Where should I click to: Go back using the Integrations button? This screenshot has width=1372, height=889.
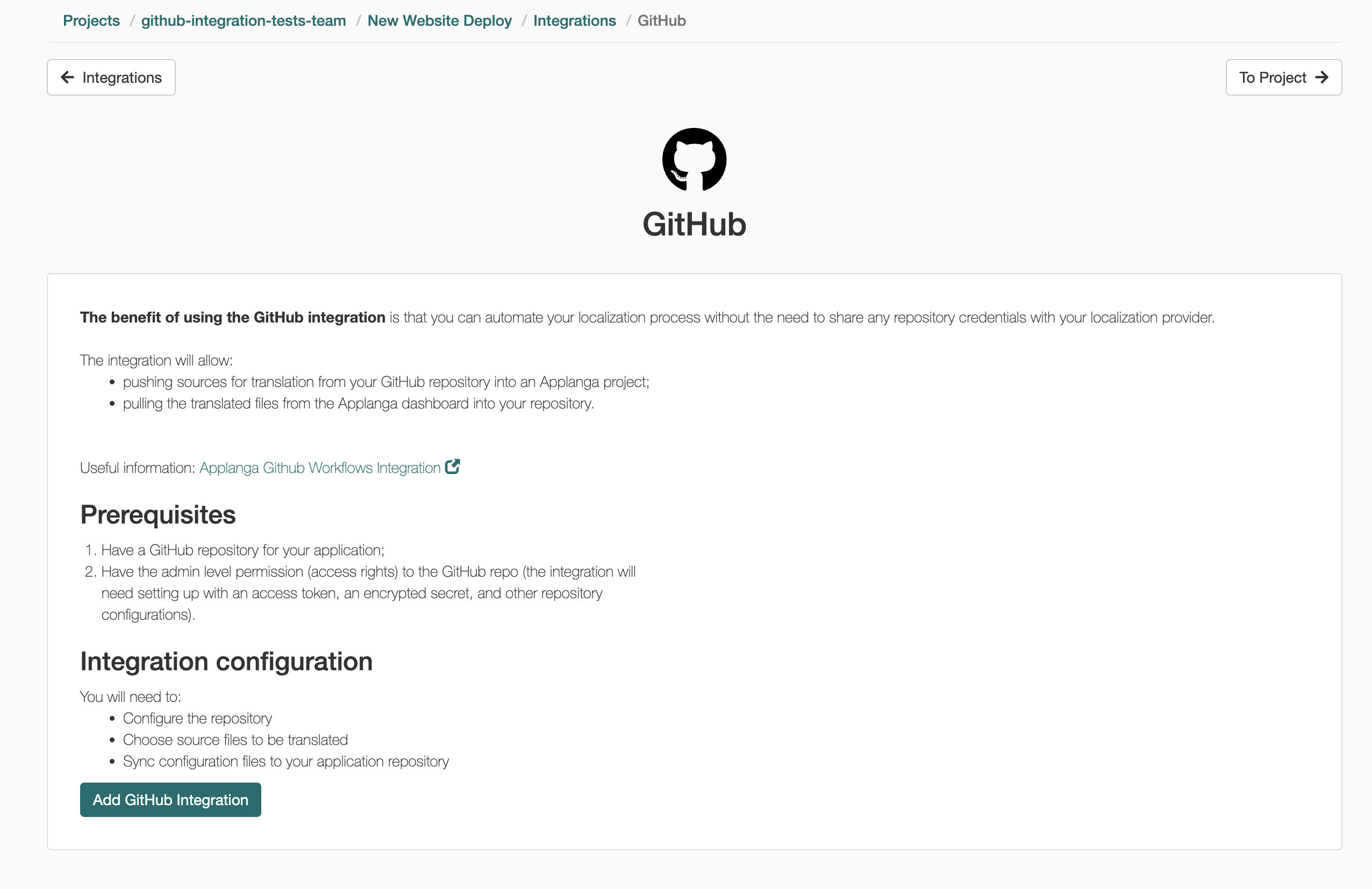pyautogui.click(x=111, y=77)
